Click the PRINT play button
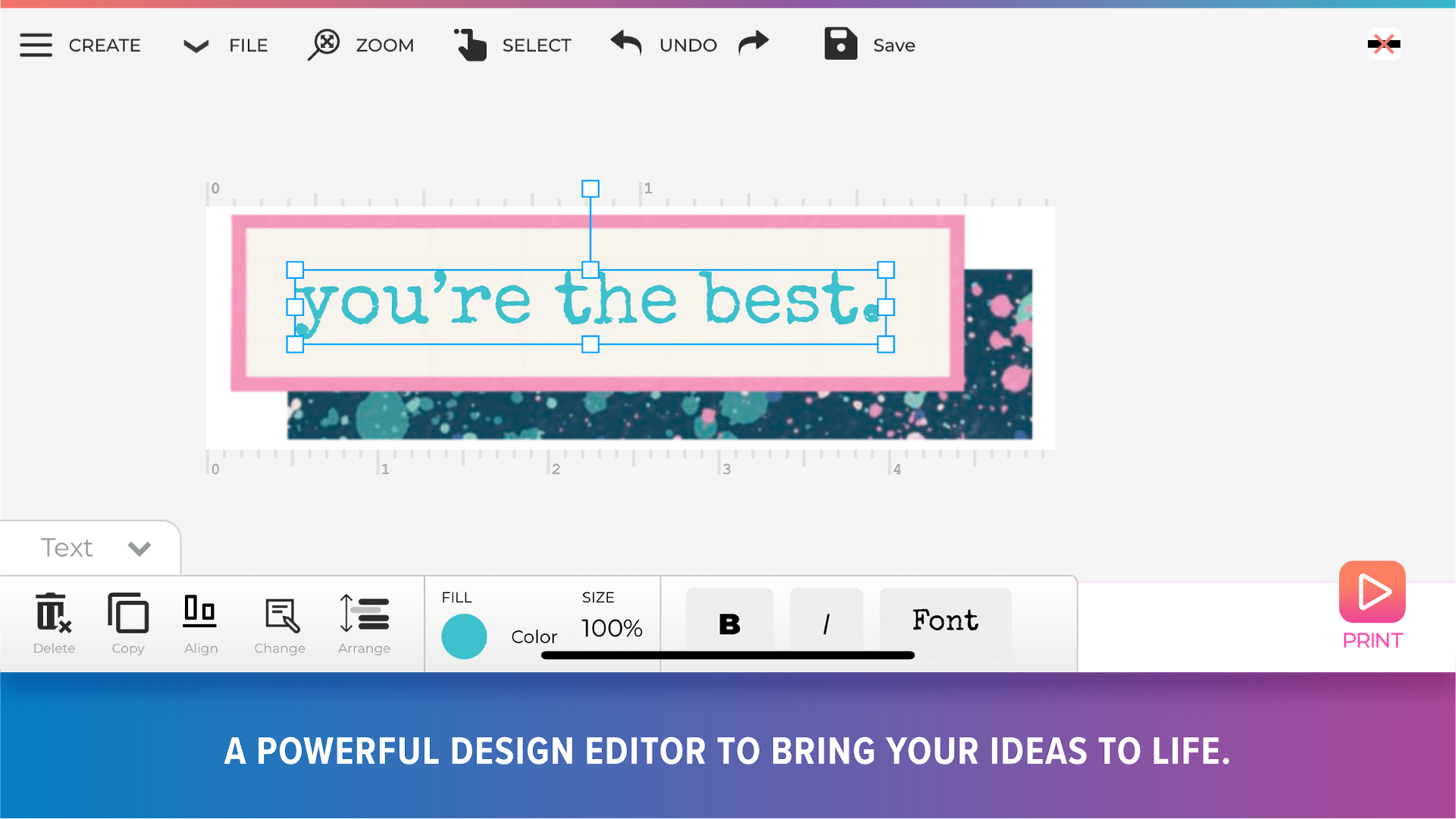Screen dimensions: 1456x819 tap(1373, 591)
